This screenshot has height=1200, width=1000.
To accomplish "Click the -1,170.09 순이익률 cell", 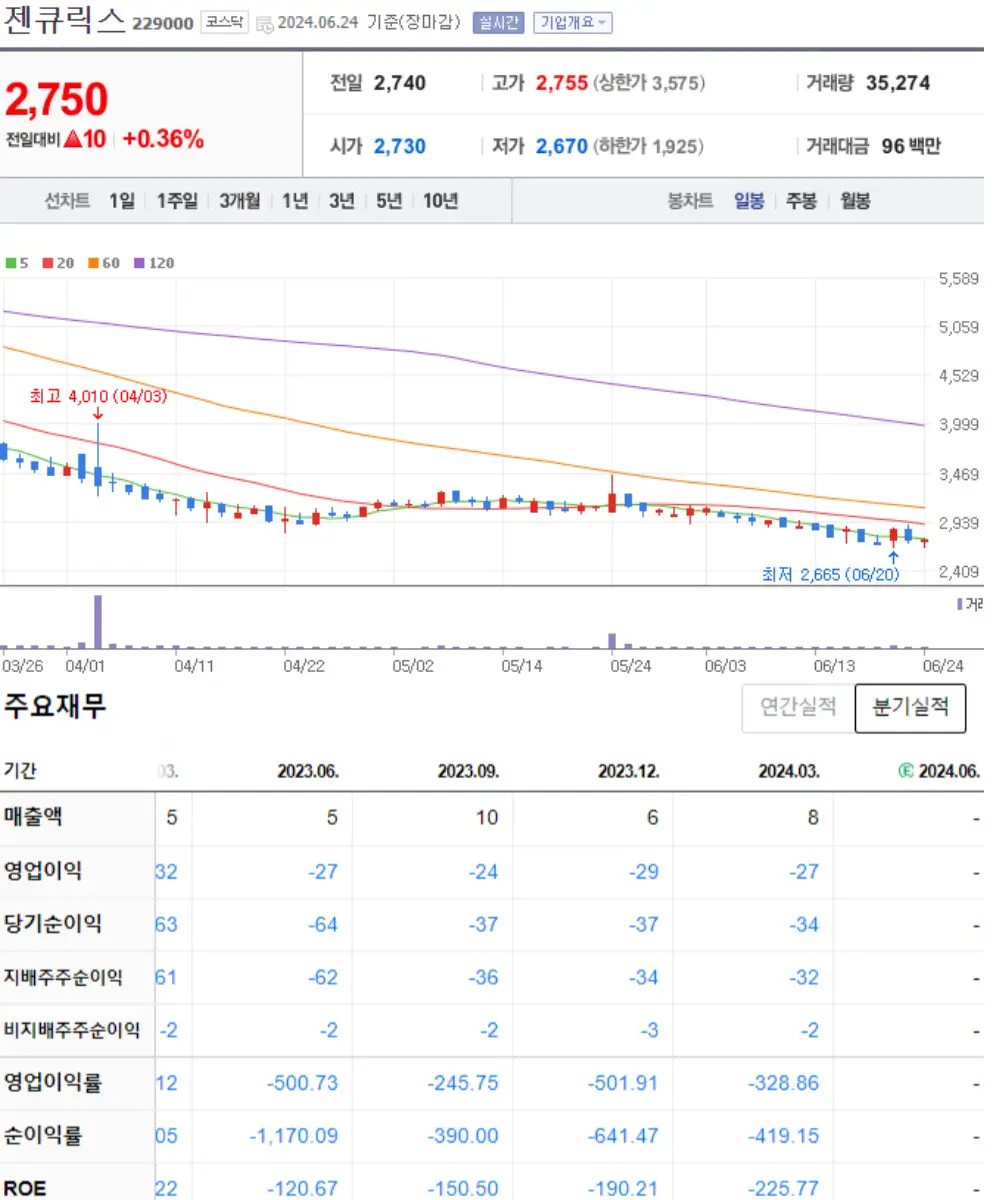I will point(294,1136).
